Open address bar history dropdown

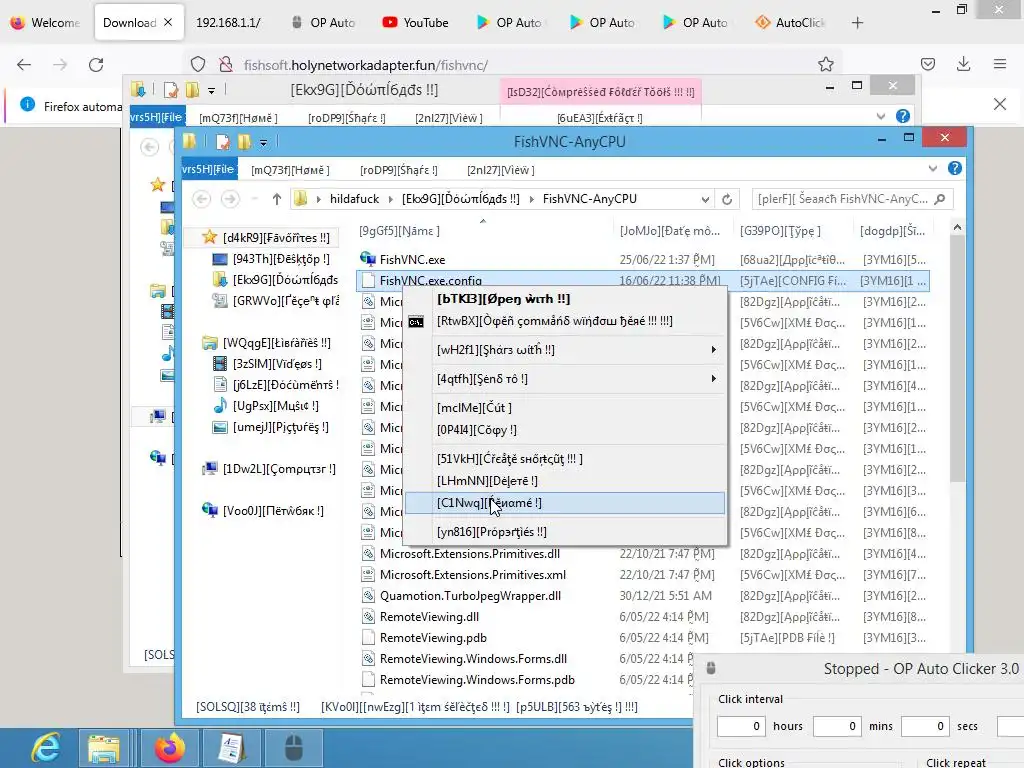point(705,199)
